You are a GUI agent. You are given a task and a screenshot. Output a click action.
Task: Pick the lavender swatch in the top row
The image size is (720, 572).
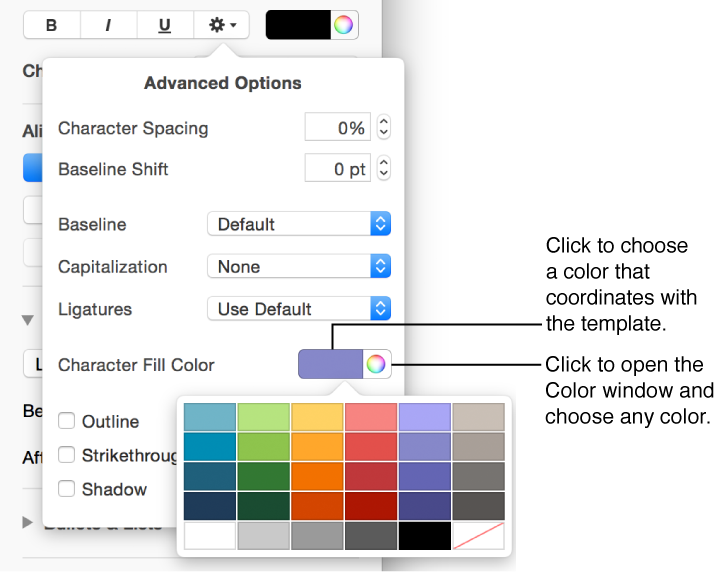pos(425,417)
